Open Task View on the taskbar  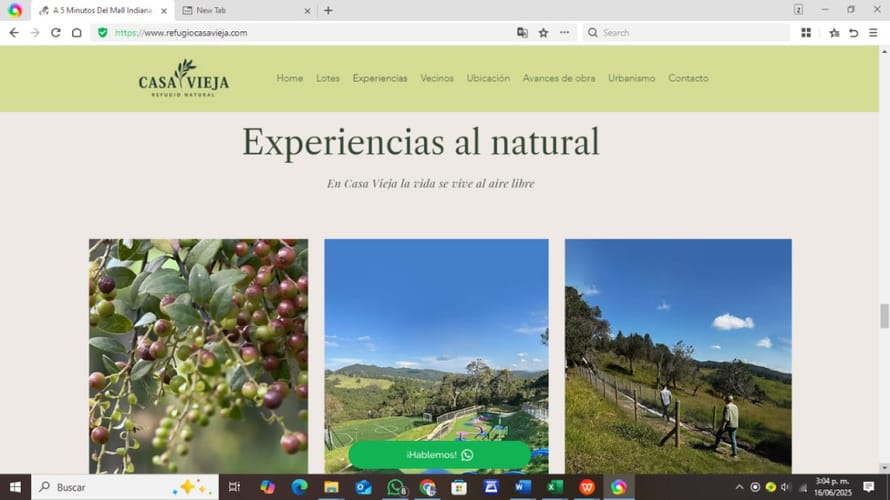[x=234, y=487]
